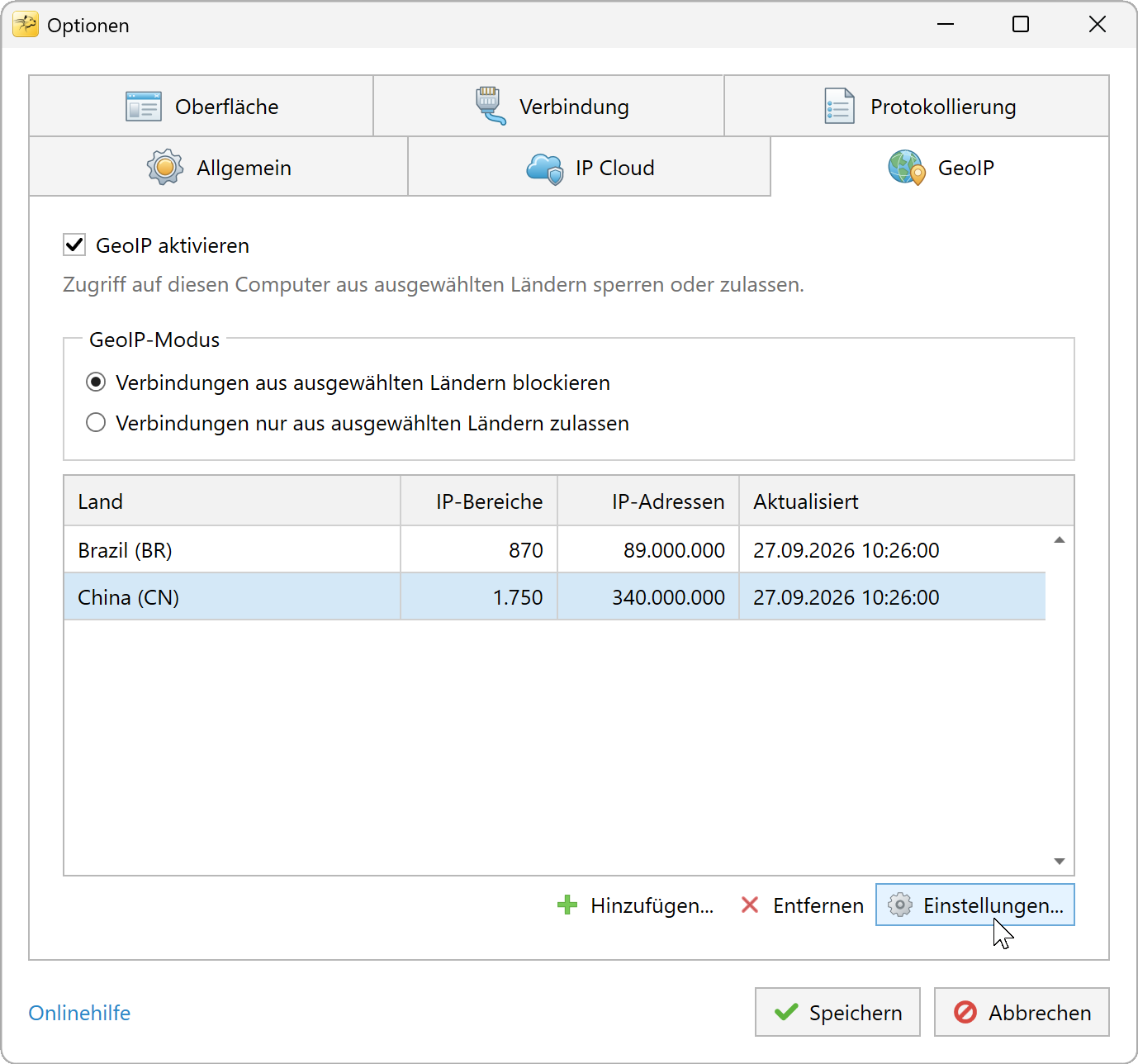Viewport: 1138px width, 1064px height.
Task: Click the Allgemein gear icon
Action: pos(165,168)
